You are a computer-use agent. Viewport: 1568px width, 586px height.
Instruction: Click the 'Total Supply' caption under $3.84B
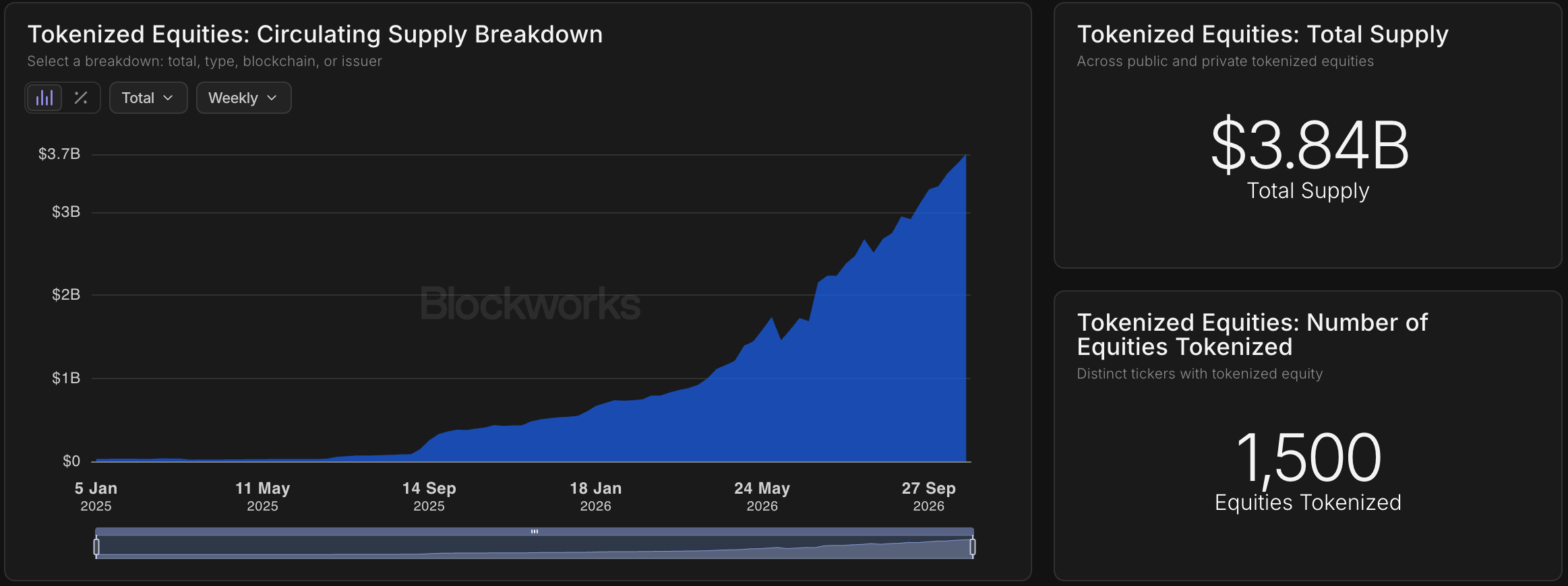(x=1308, y=191)
